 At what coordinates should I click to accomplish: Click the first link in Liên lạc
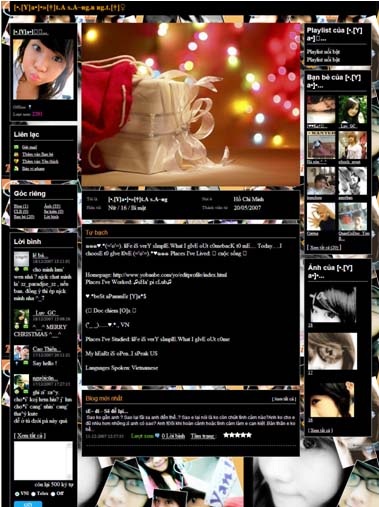29,147
